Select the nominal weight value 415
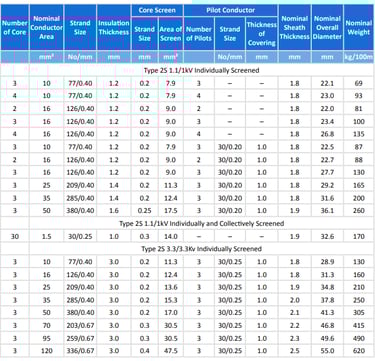Viewport: 375px width, 361px height. point(359,325)
